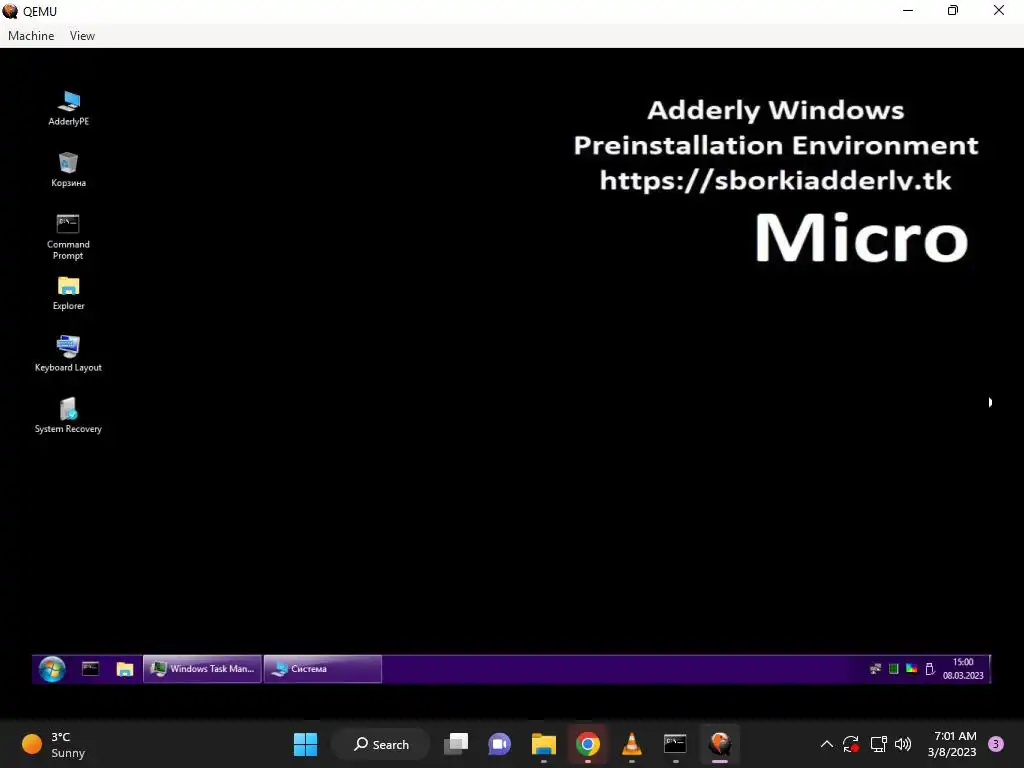Click the QEMU icon on host taskbar
The height and width of the screenshot is (768, 1024).
point(720,744)
